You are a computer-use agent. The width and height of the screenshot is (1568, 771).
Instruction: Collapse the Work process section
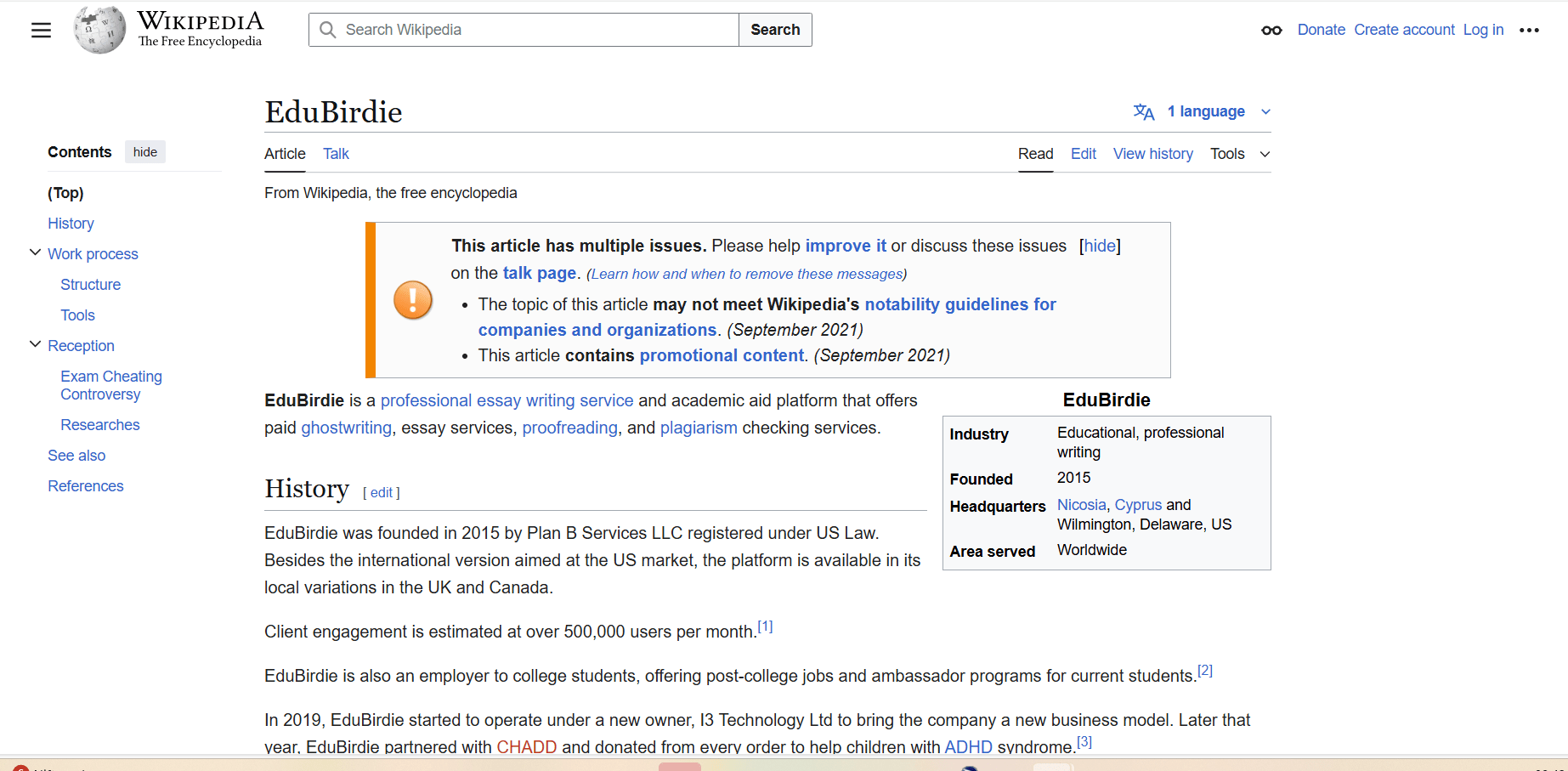point(35,252)
